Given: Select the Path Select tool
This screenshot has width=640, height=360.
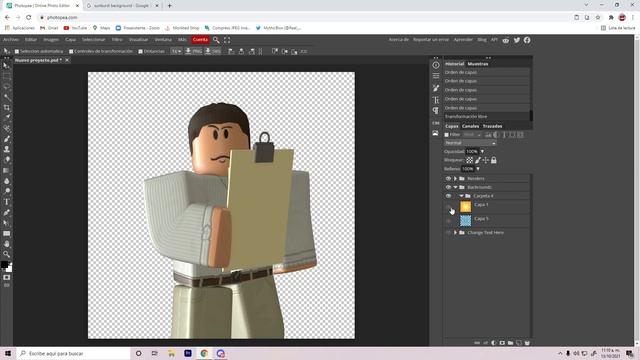Looking at the screenshot, I should pos(7,223).
